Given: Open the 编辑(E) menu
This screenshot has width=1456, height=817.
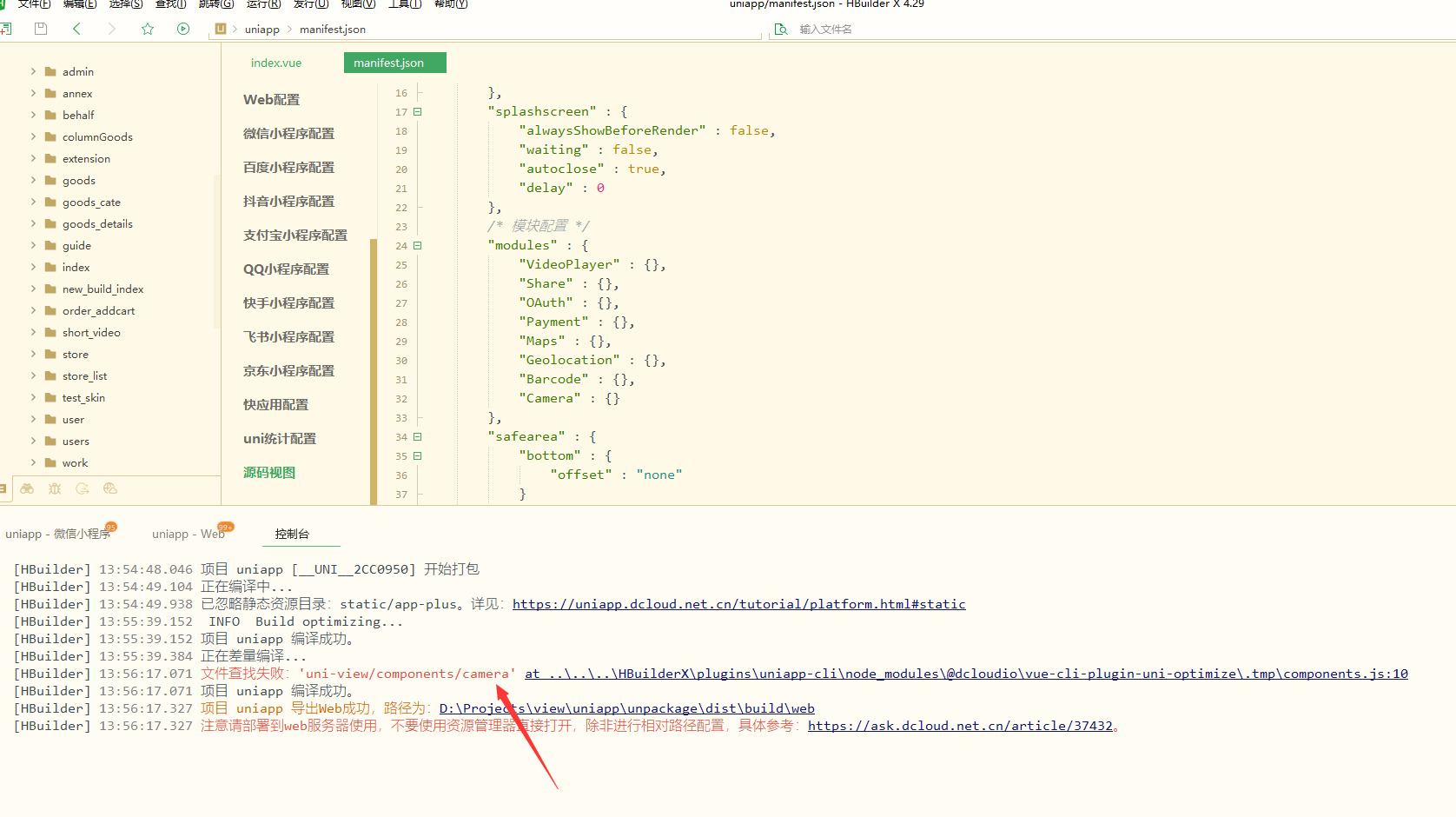Looking at the screenshot, I should point(80,3).
